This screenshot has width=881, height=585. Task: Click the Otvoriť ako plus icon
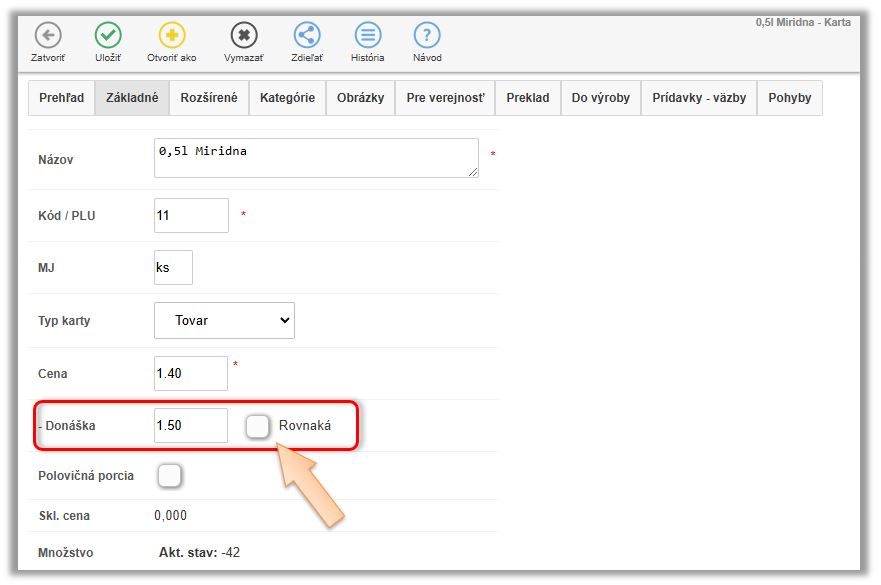[x=172, y=36]
